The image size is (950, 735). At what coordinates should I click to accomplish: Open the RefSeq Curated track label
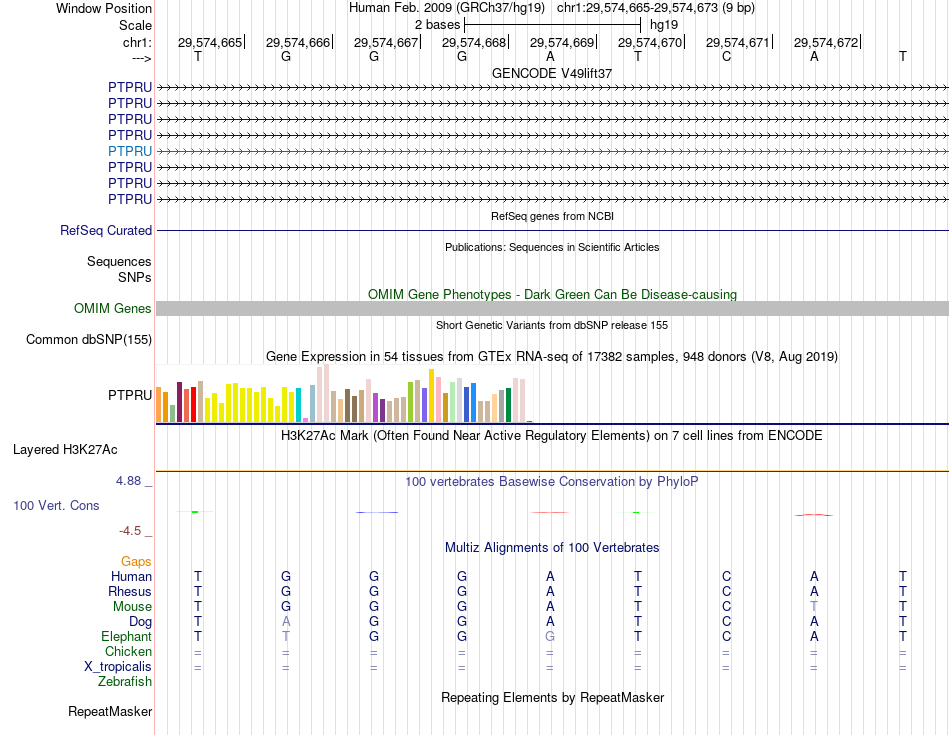point(106,230)
